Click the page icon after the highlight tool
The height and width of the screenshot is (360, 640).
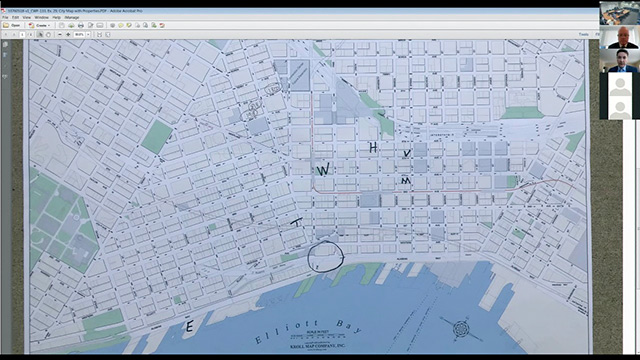coord(138,25)
